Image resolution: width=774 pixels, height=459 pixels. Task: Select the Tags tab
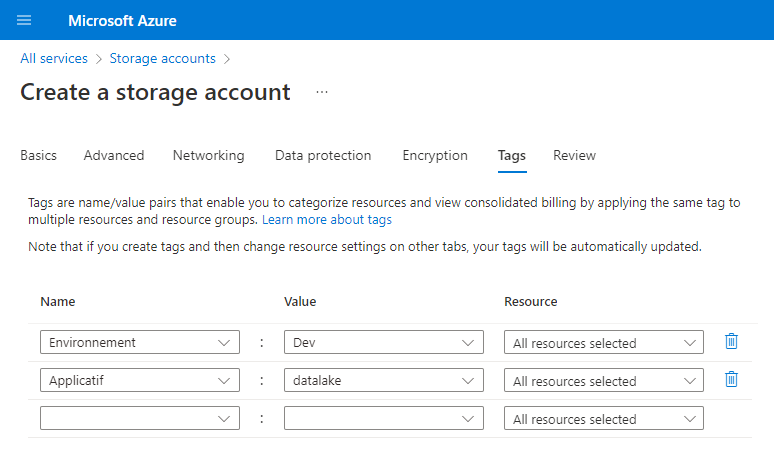point(512,155)
